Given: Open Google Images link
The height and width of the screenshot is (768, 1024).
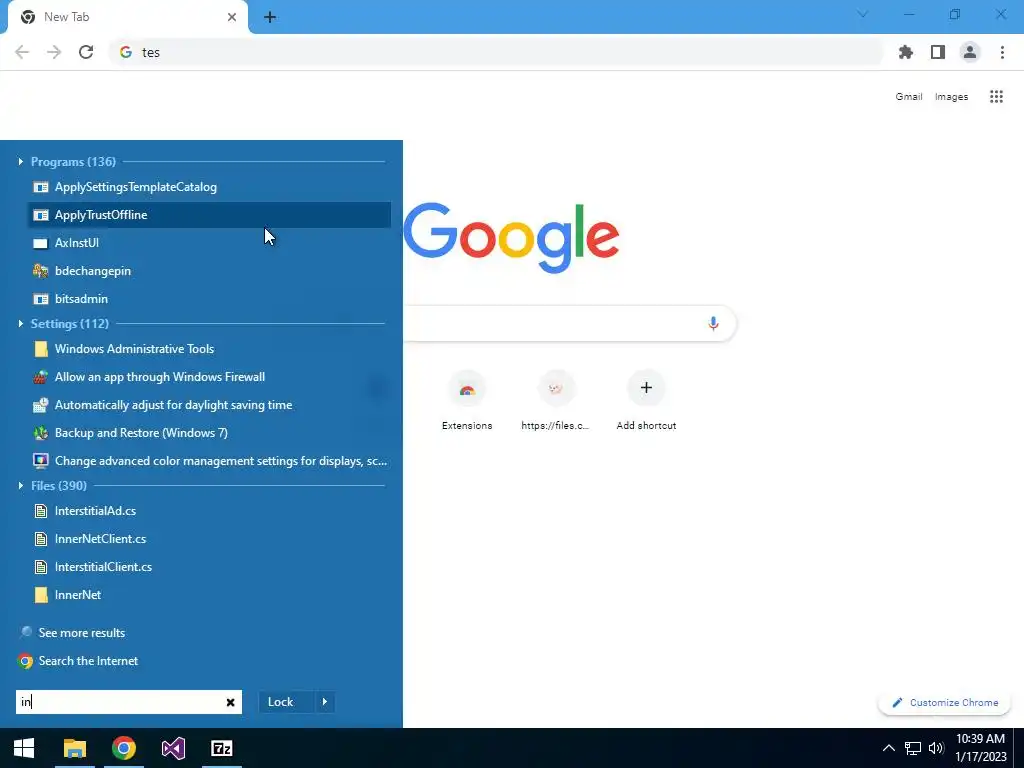Looking at the screenshot, I should coord(951,97).
